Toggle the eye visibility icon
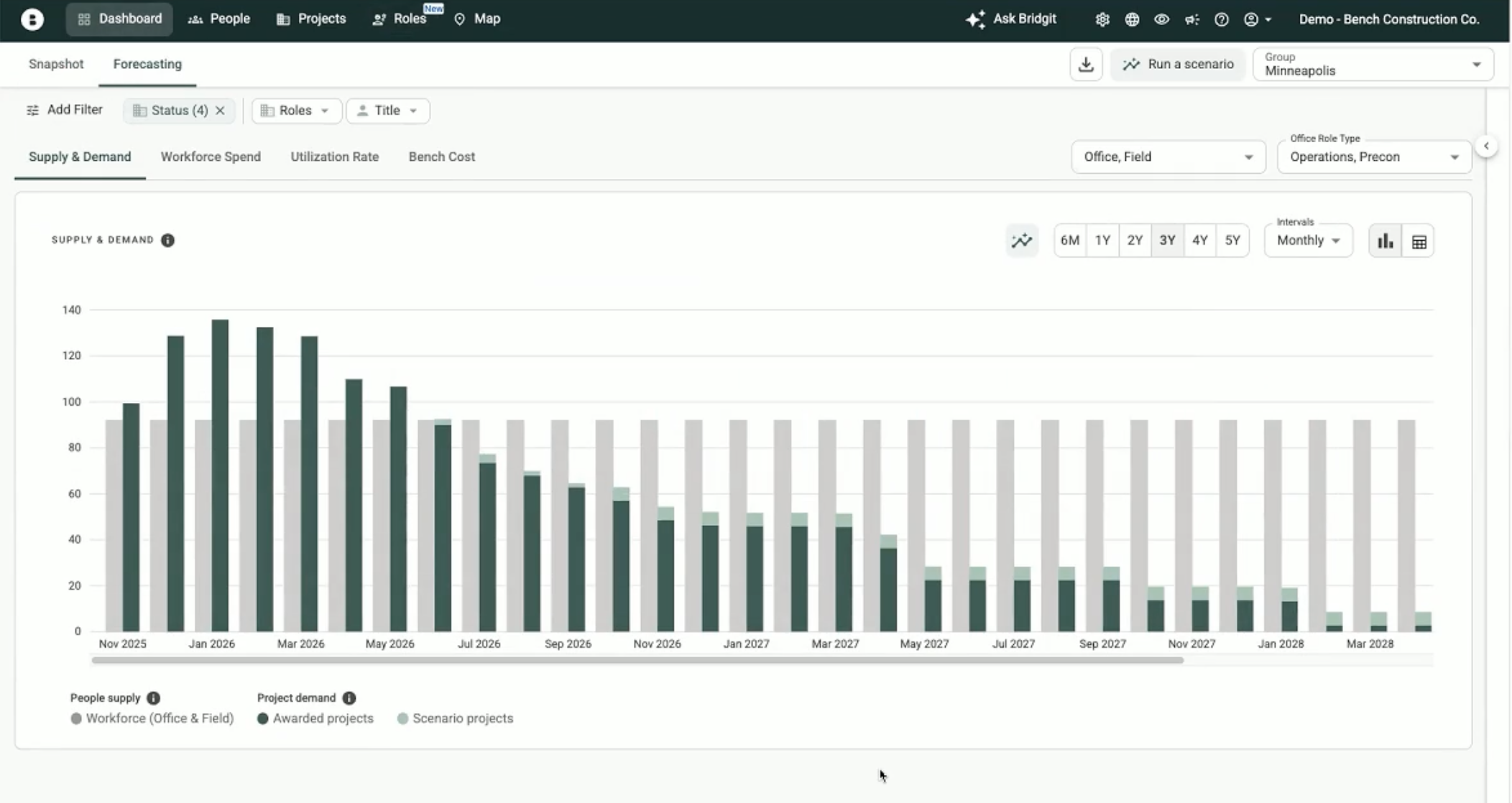Image resolution: width=1512 pixels, height=803 pixels. point(1161,19)
